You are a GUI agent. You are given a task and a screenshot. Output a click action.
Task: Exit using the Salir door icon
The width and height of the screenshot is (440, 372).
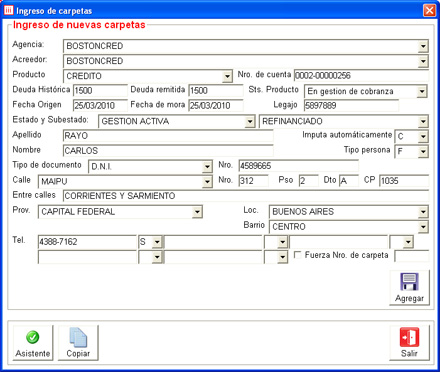point(409,337)
